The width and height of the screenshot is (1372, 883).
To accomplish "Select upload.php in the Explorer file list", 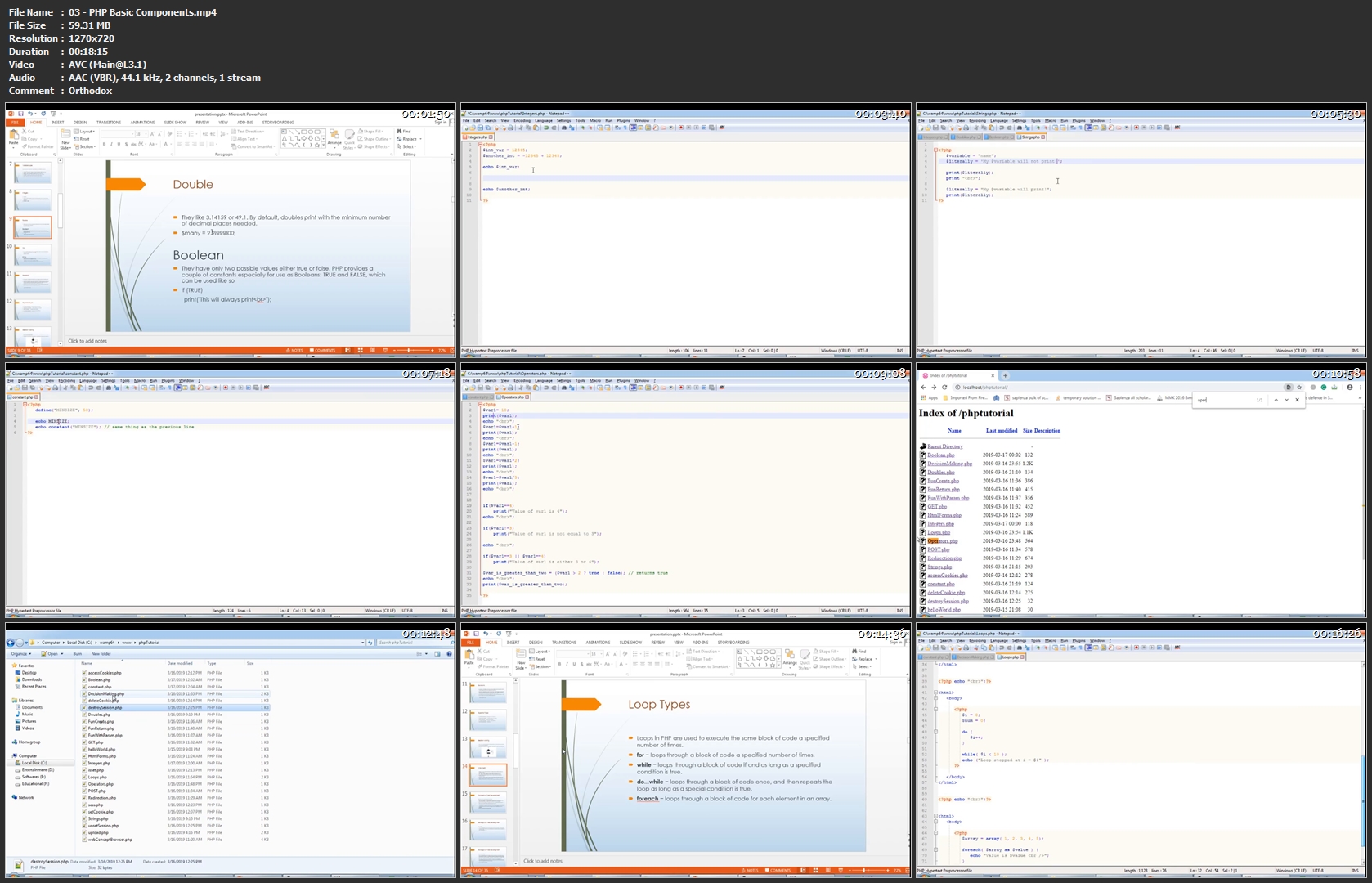I will click(97, 832).
